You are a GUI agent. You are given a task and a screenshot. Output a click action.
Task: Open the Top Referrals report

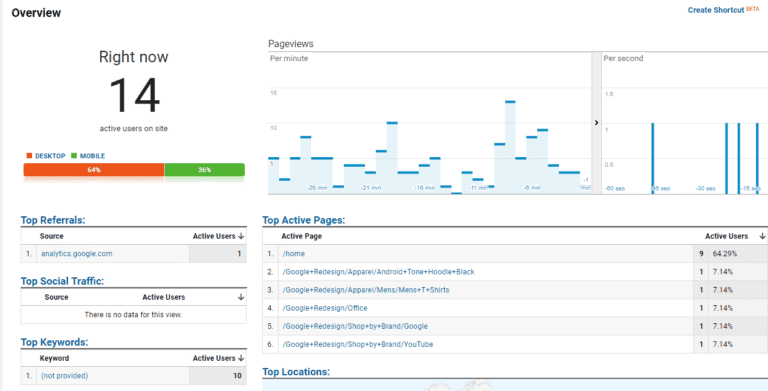pos(53,220)
